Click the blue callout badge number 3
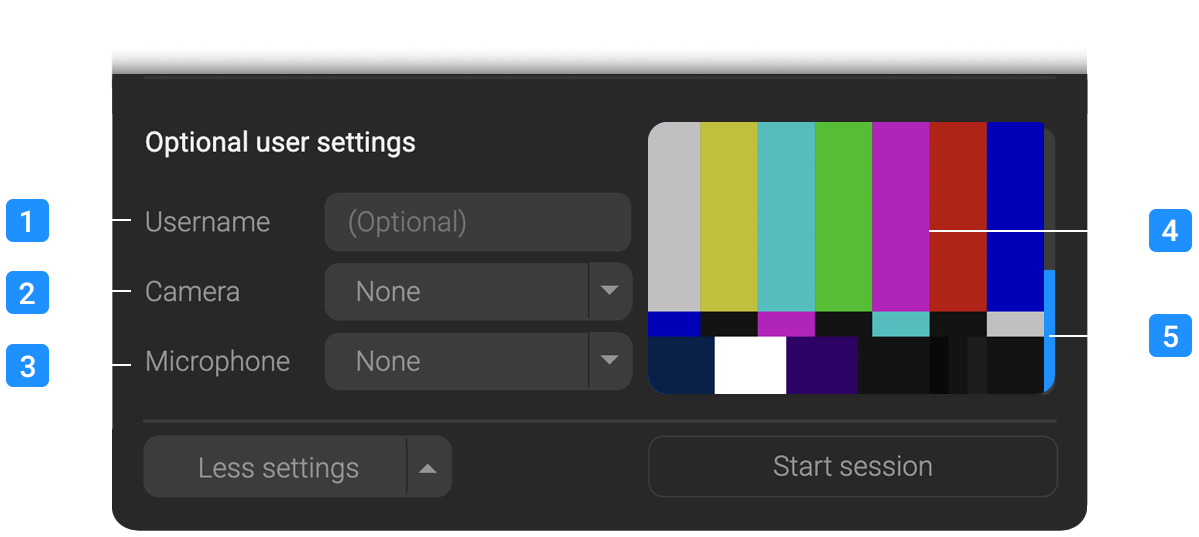Screen dimensions: 1199x537 tap(27, 365)
